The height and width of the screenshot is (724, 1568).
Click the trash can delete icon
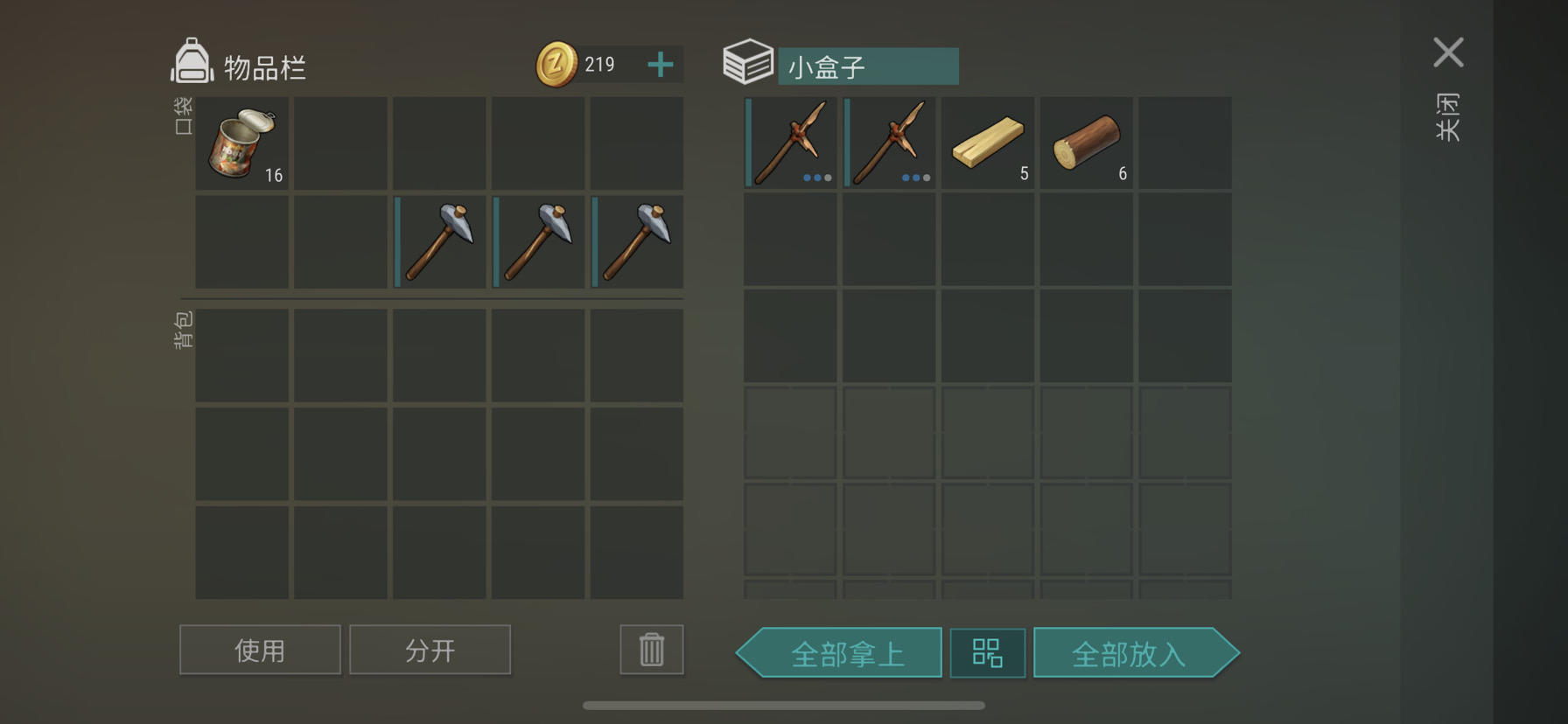pyautogui.click(x=652, y=650)
